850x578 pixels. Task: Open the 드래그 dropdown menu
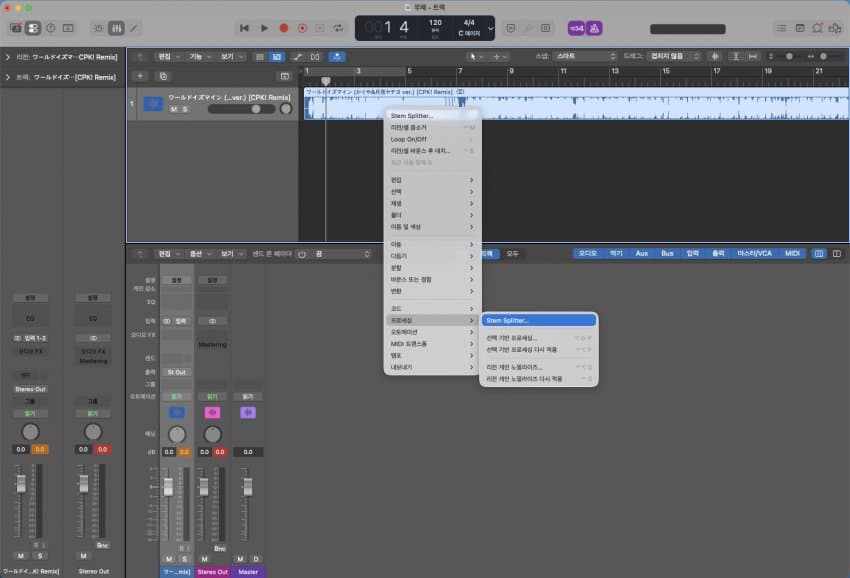[675, 57]
